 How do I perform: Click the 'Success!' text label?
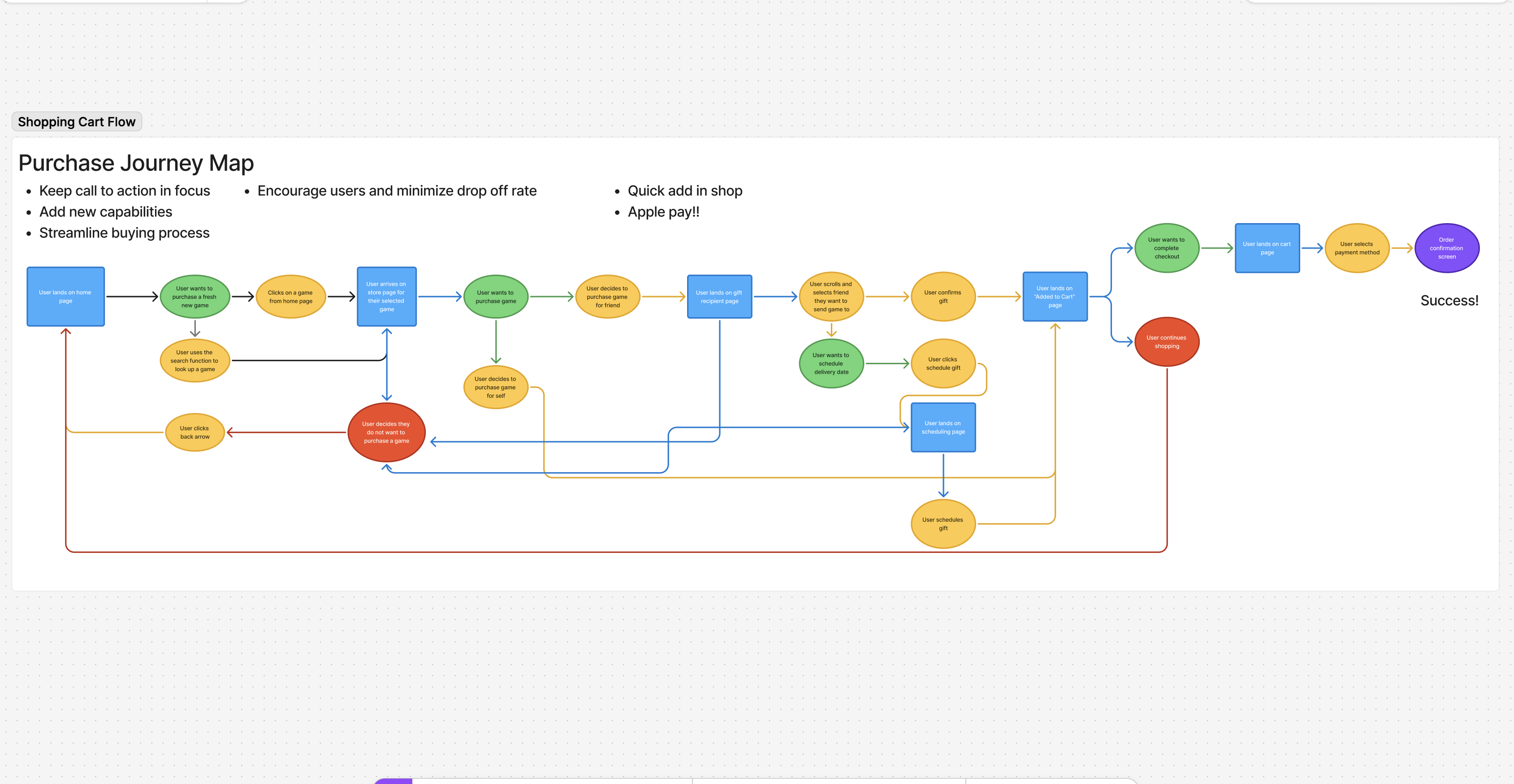coord(1449,301)
